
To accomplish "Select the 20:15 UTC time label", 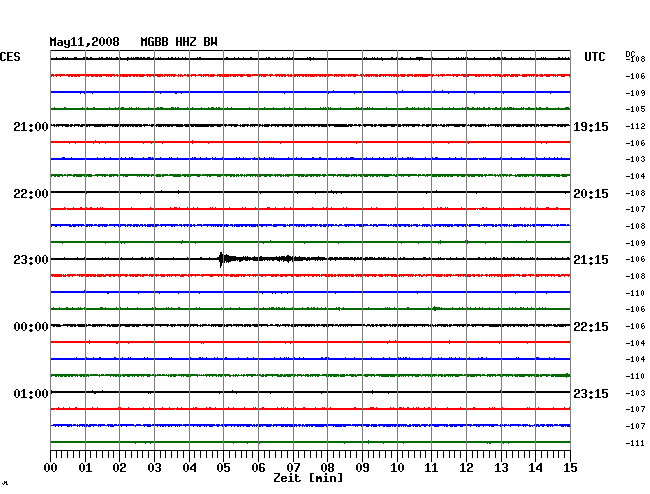I will pyautogui.click(x=591, y=194).
